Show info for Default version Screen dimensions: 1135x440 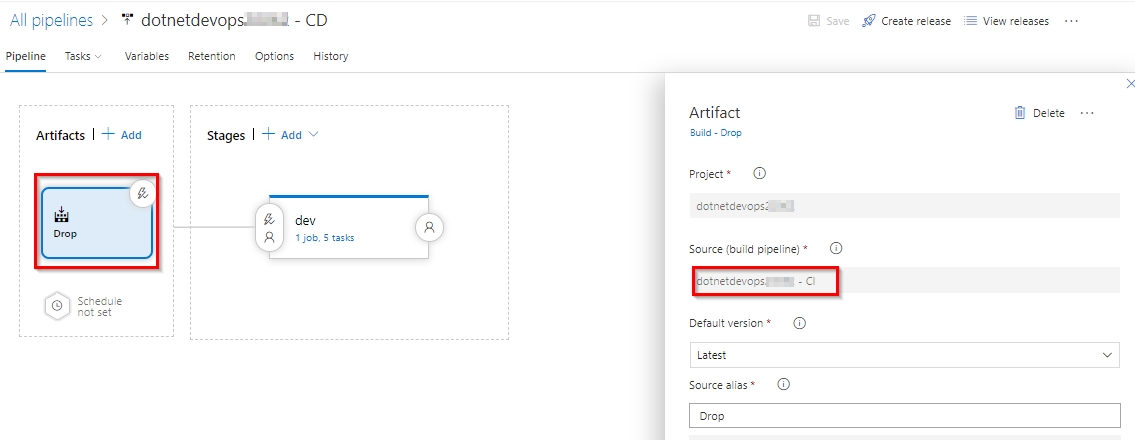(x=800, y=323)
